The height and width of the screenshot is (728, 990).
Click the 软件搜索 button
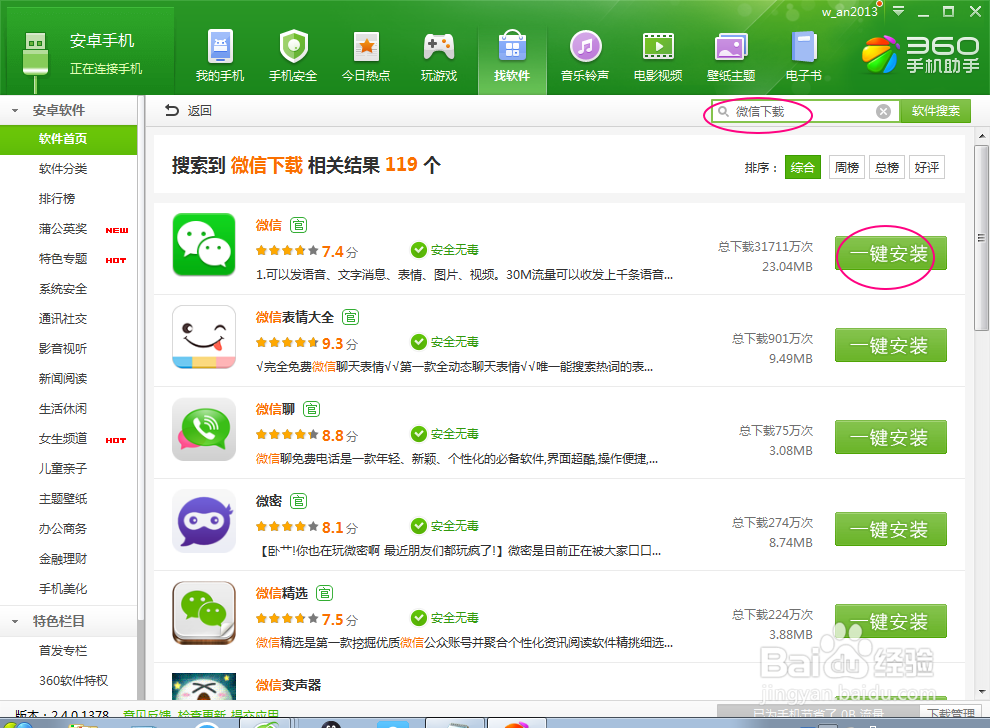pyautogui.click(x=936, y=111)
